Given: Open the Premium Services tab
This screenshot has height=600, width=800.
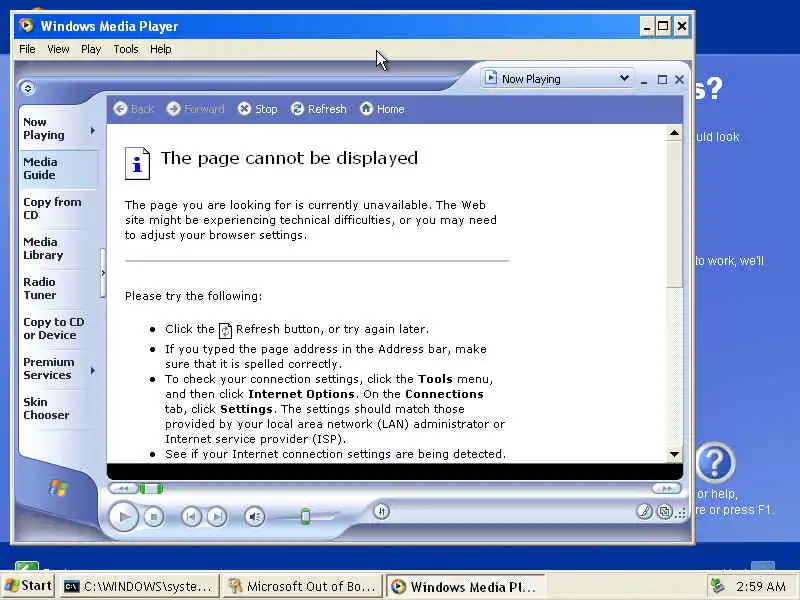Looking at the screenshot, I should 48,368.
